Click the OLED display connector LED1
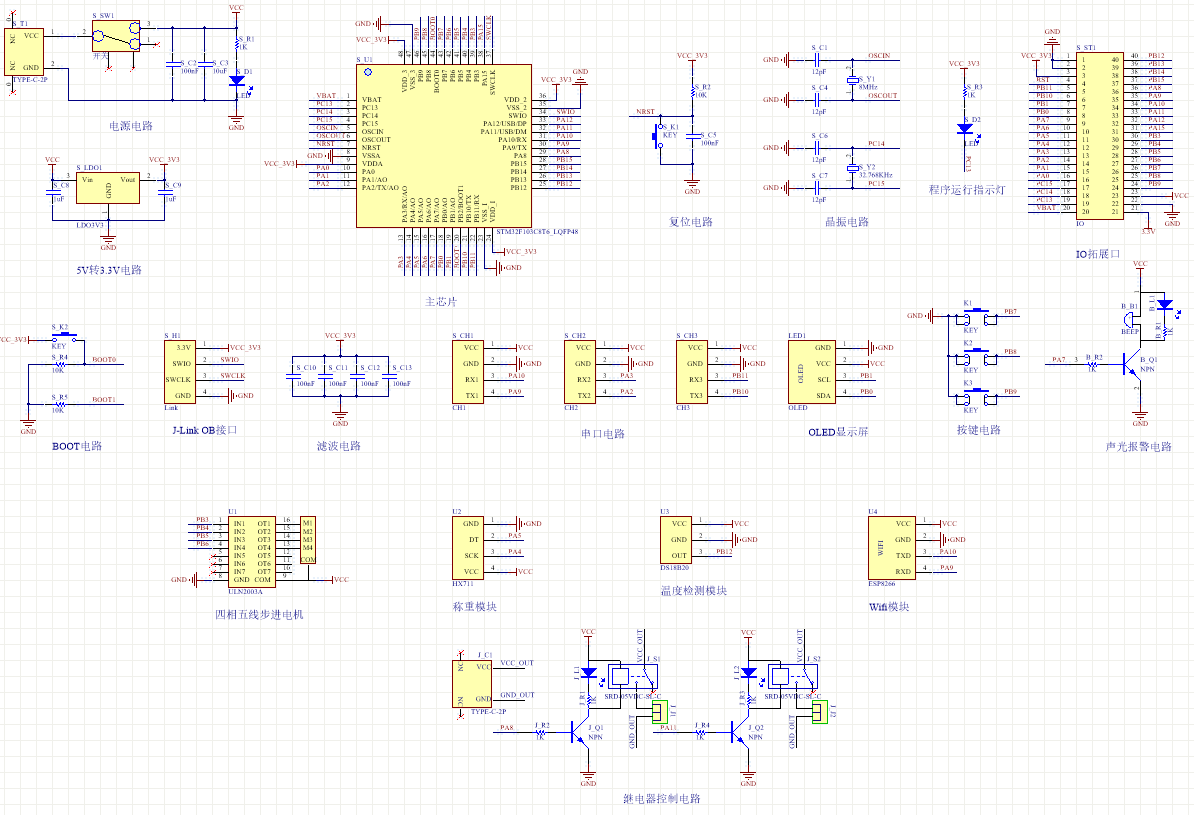 tap(812, 372)
